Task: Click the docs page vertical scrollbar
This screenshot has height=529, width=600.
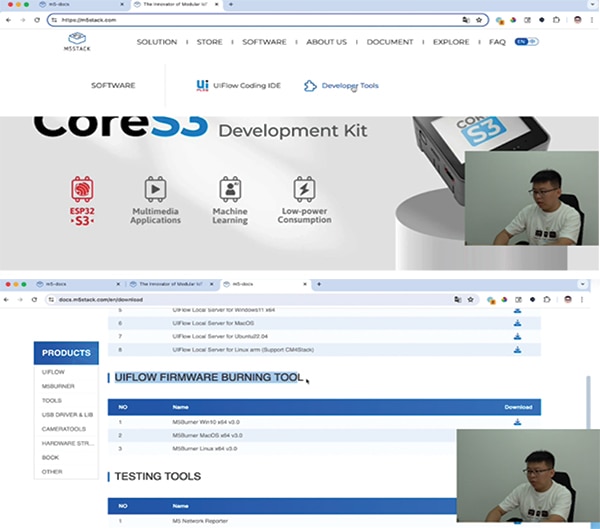Action: [588, 402]
